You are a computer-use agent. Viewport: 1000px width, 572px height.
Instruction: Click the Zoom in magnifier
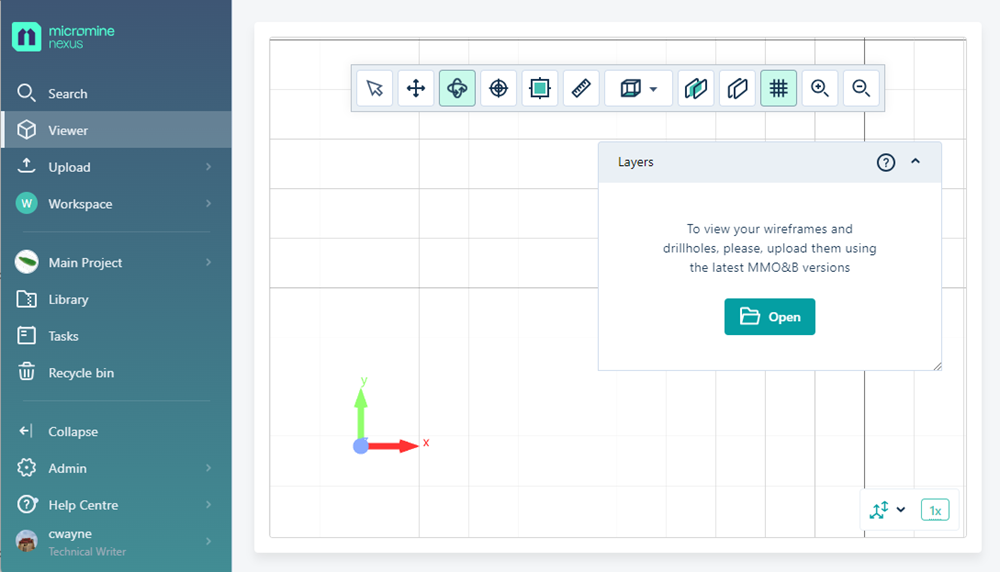tap(820, 88)
